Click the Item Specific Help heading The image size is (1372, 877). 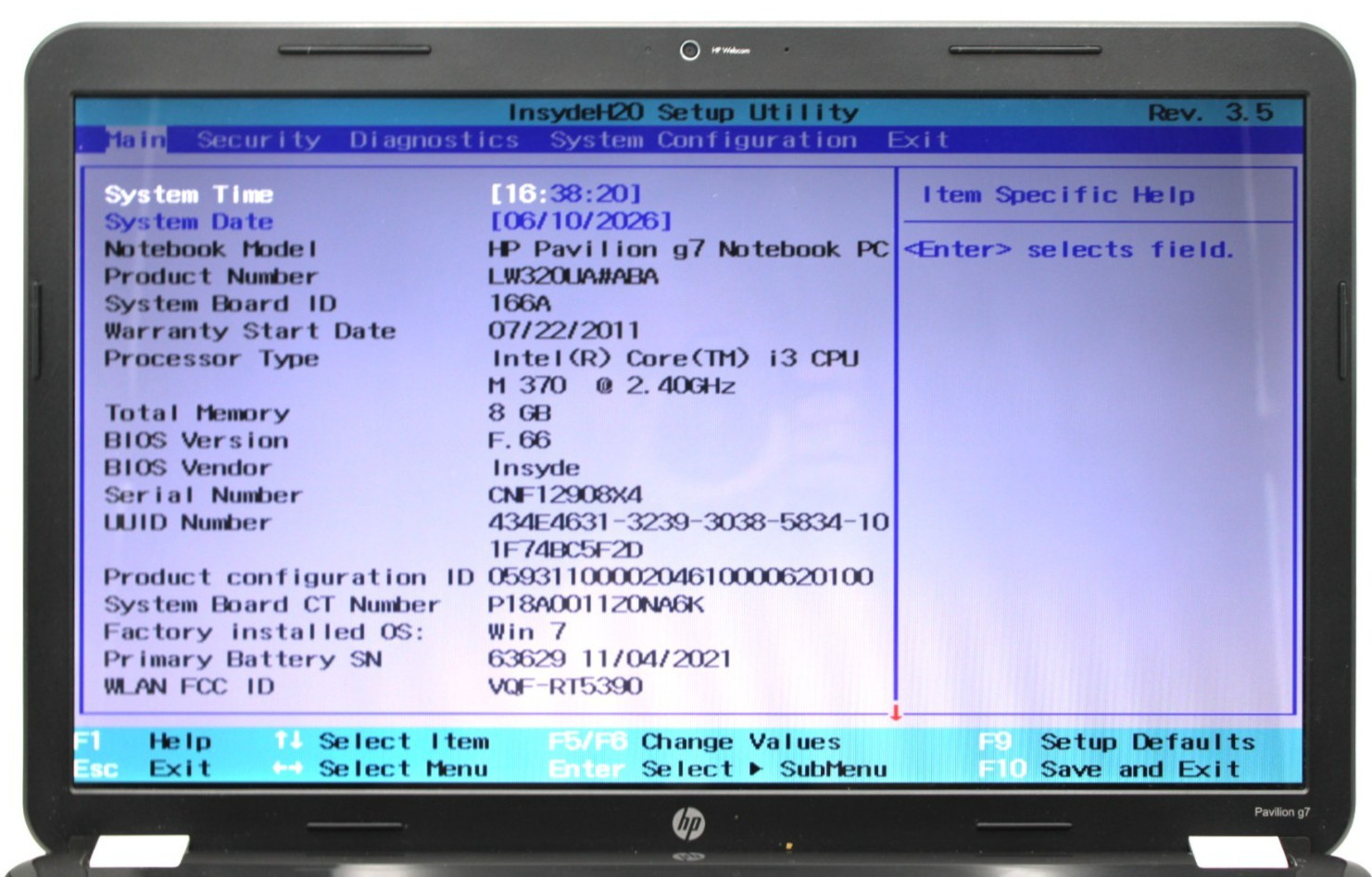coord(1058,194)
